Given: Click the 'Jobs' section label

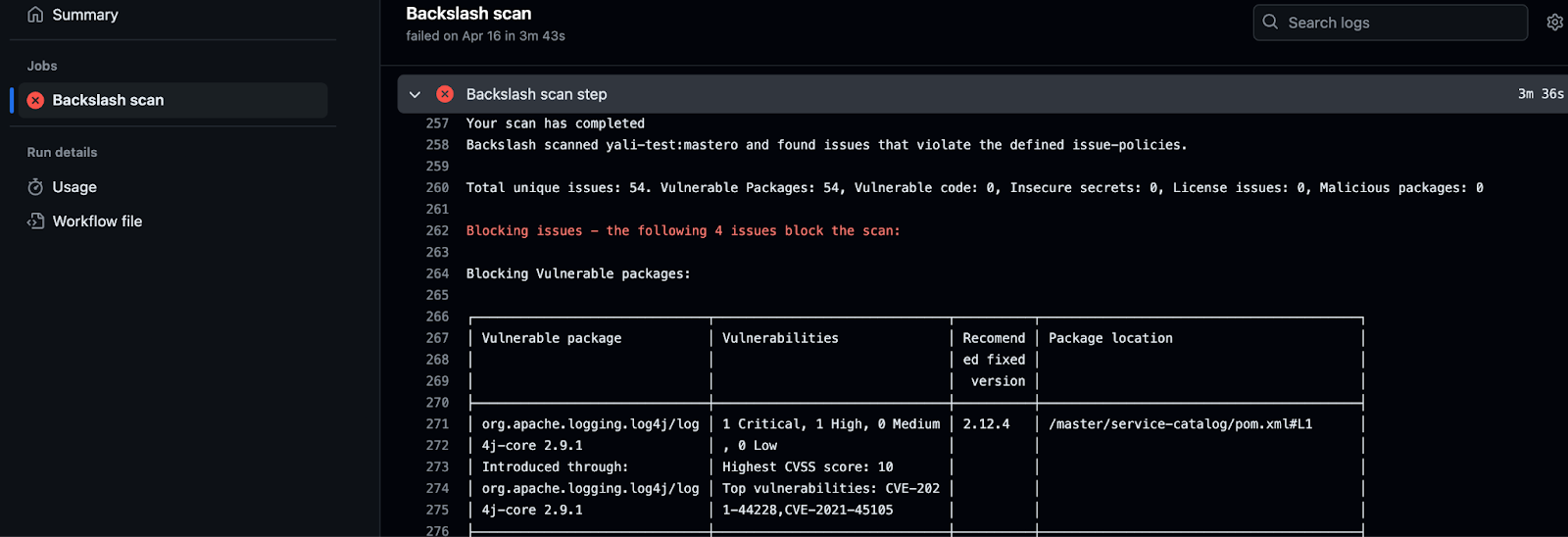Looking at the screenshot, I should (42, 66).
